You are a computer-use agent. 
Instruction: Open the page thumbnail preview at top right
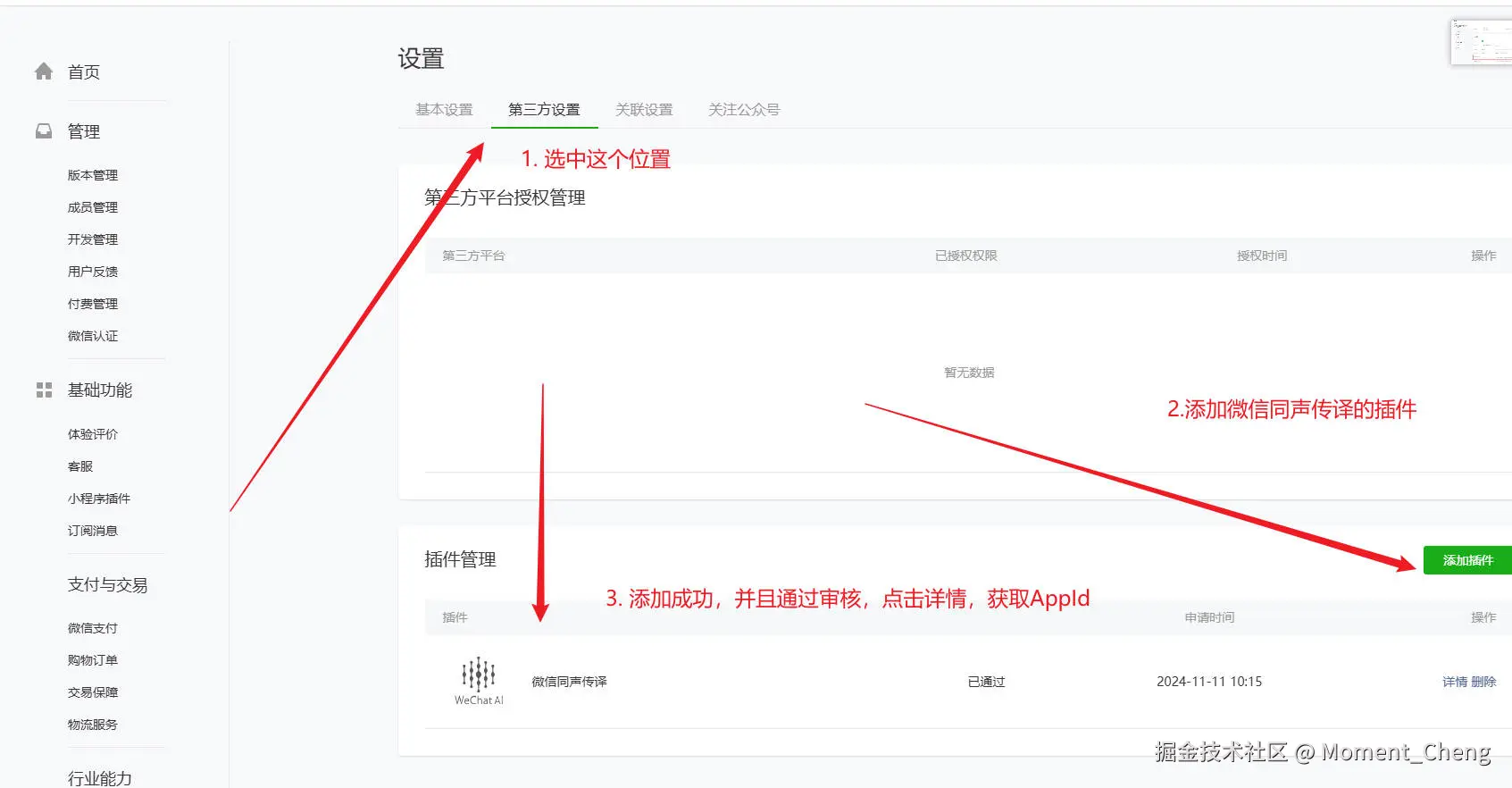pyautogui.click(x=1481, y=42)
